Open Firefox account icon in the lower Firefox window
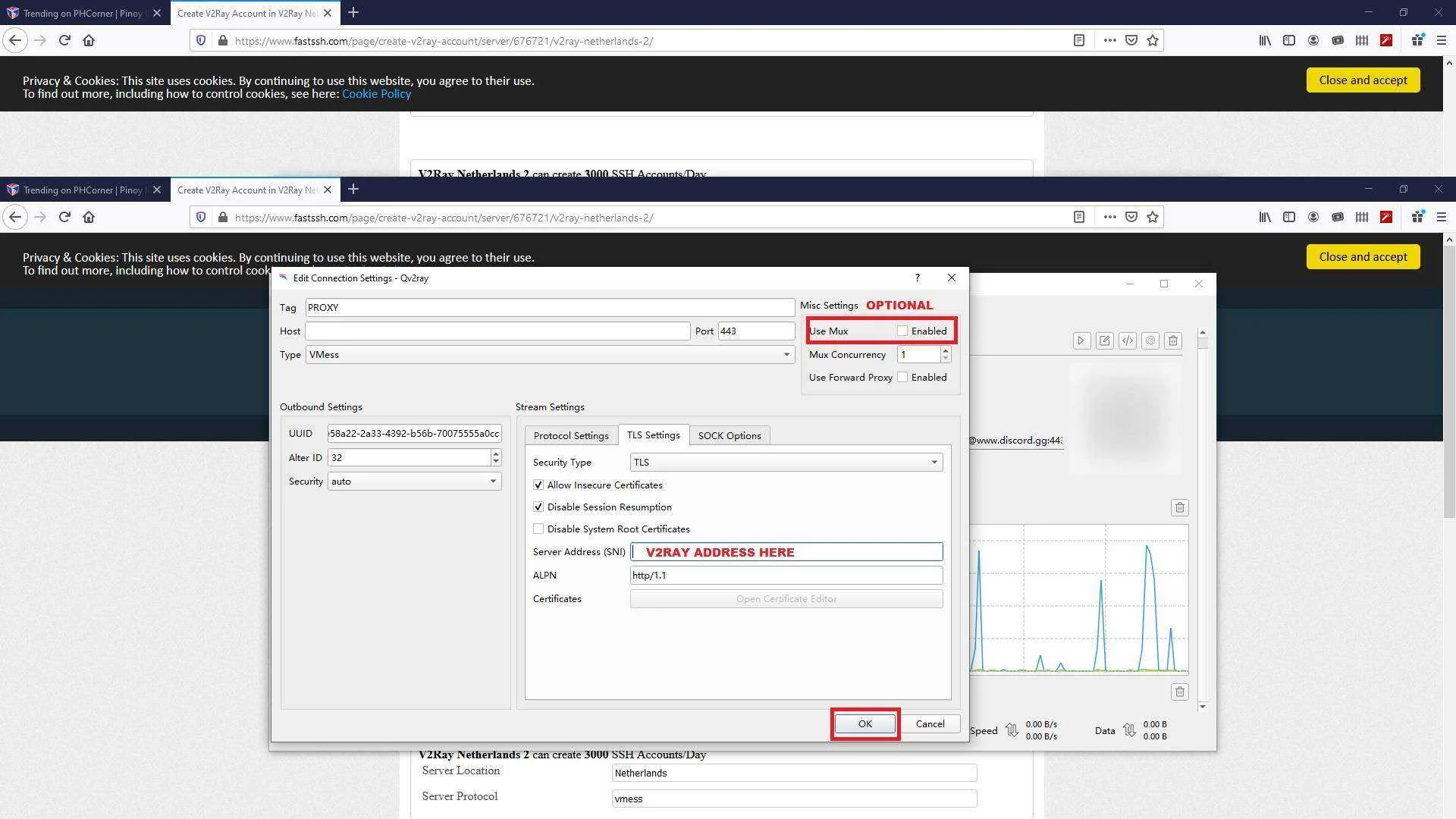This screenshot has height=819, width=1456. coord(1313,218)
